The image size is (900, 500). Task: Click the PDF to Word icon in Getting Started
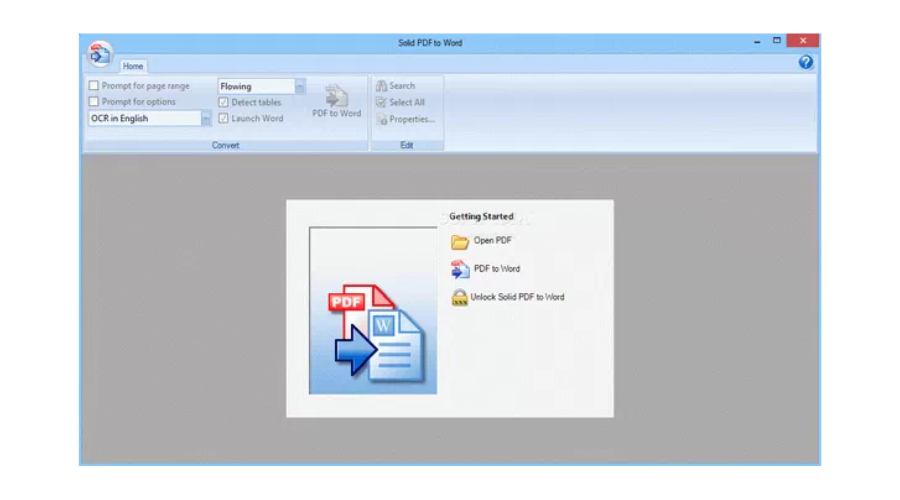coord(460,269)
